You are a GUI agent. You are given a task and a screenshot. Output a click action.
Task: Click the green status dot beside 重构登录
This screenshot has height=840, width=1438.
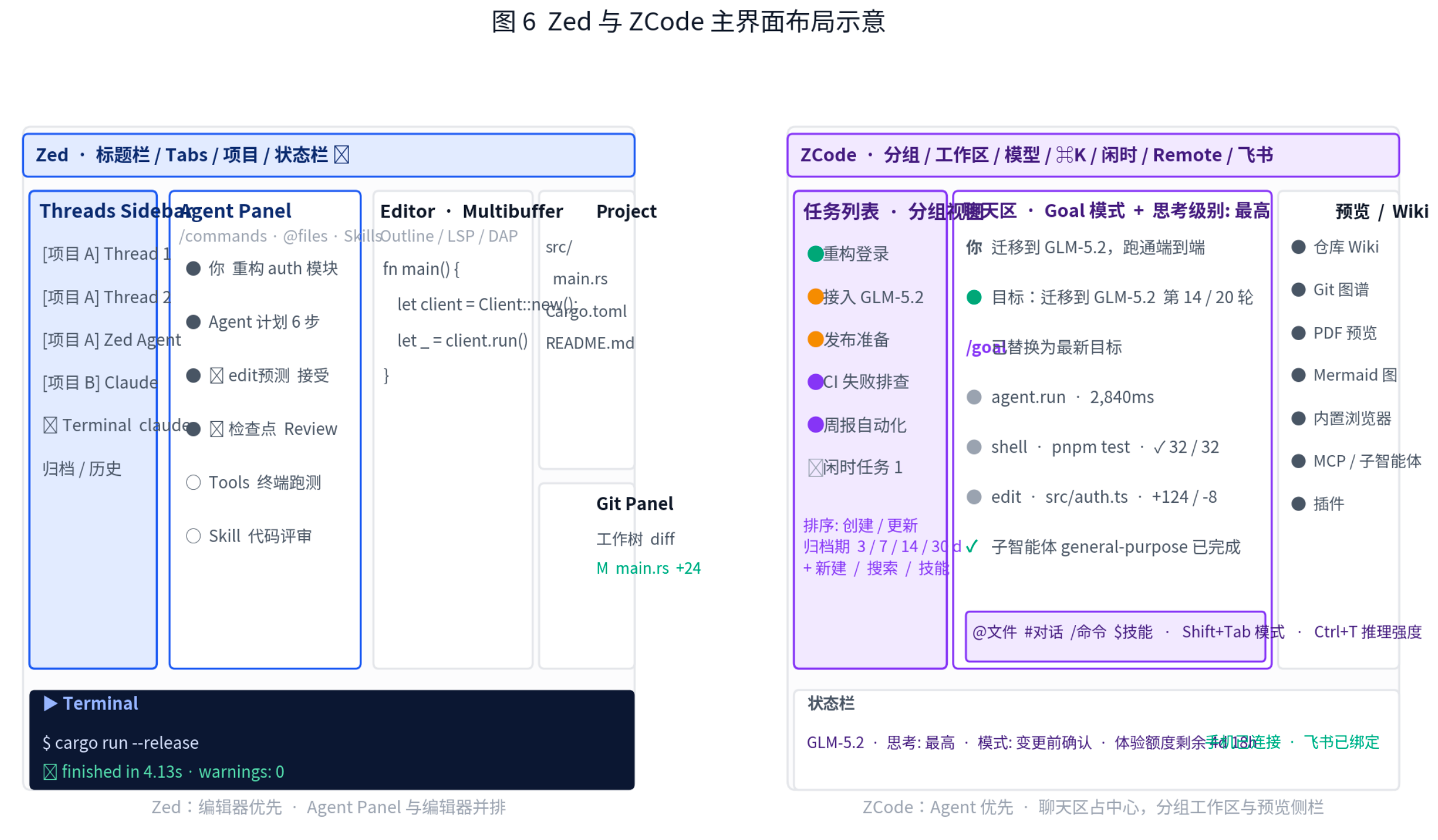point(815,254)
